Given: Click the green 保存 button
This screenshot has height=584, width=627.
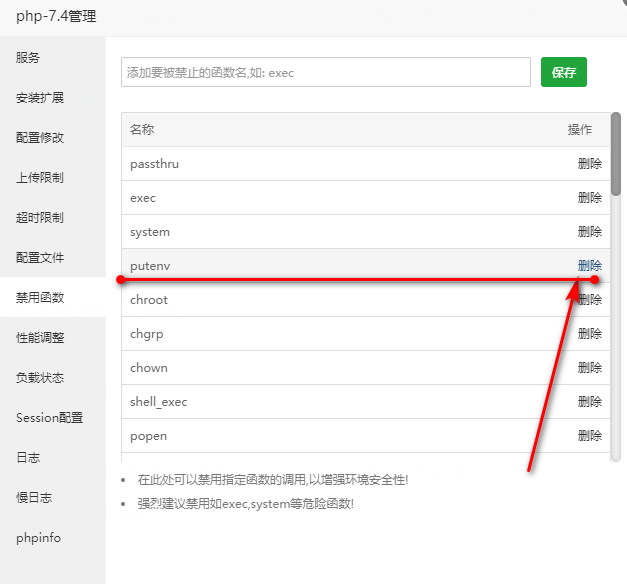Looking at the screenshot, I should click(x=564, y=72).
